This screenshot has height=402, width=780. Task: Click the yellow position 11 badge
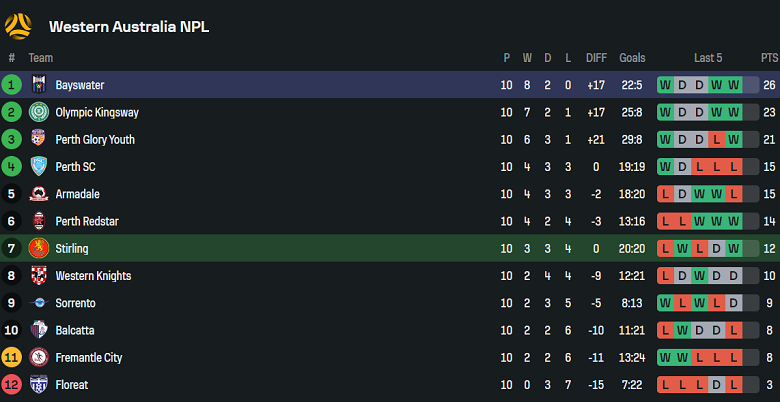(11, 357)
